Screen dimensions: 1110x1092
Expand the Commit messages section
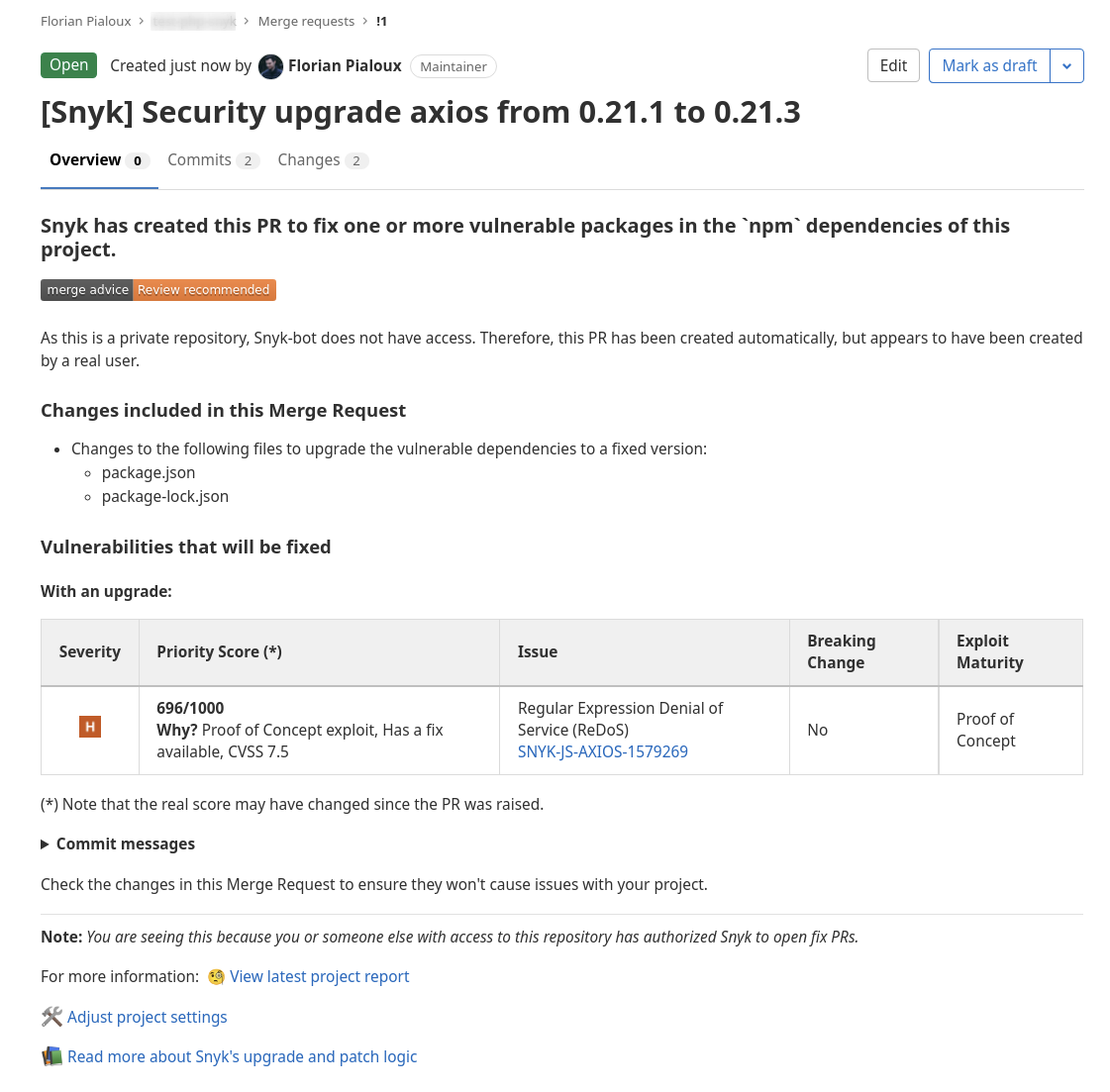click(x=118, y=844)
